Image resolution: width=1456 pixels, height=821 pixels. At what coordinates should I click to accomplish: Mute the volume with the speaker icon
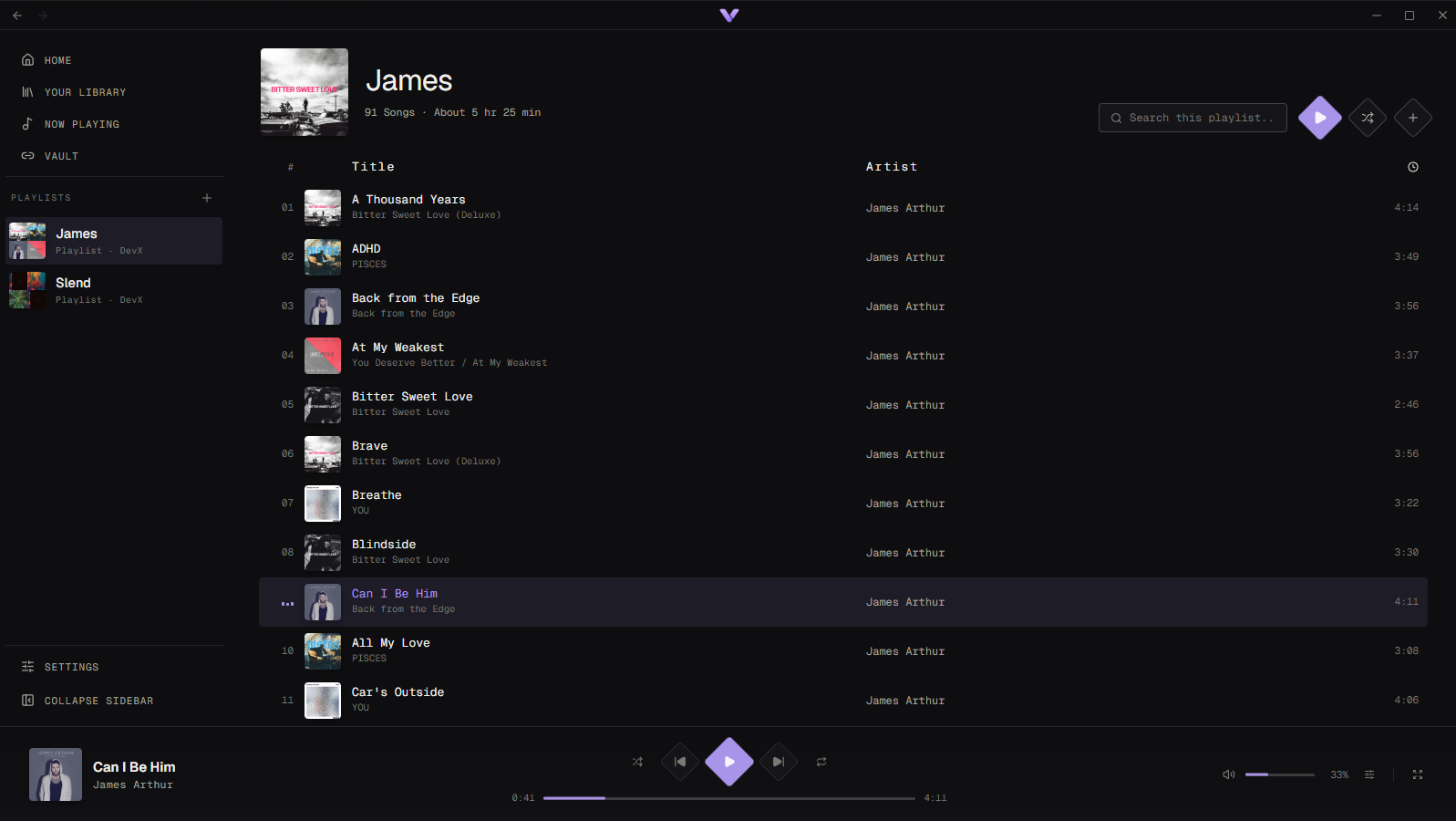1229,774
